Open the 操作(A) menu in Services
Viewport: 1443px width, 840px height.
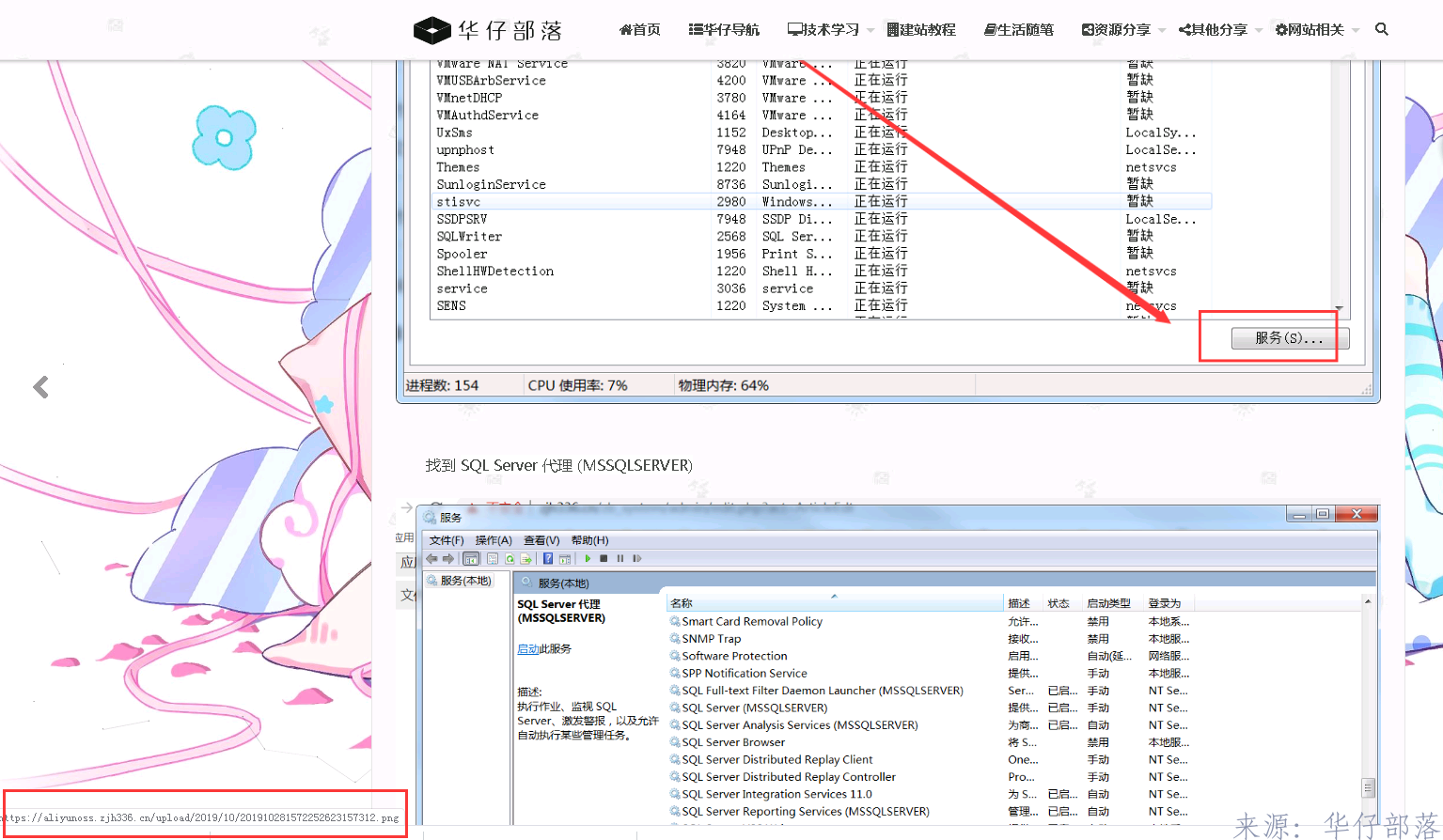494,540
